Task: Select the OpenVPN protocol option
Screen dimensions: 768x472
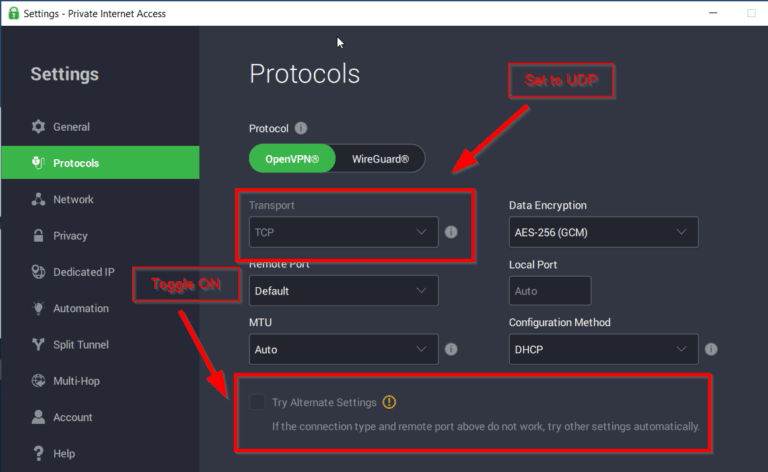Action: [292, 159]
